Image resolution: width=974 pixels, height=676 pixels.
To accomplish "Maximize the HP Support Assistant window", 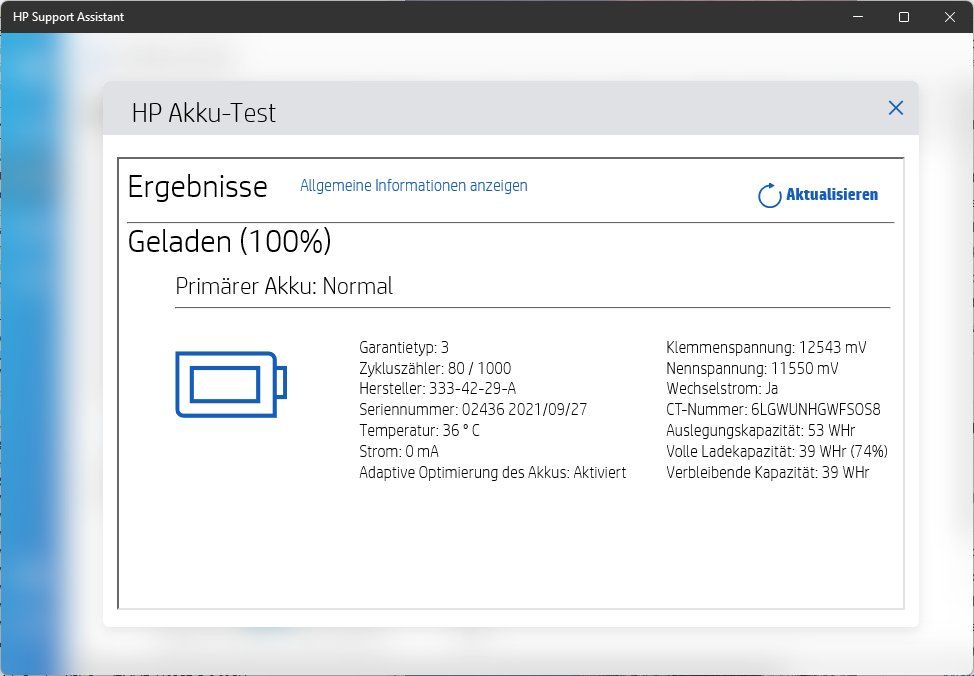I will click(x=904, y=17).
